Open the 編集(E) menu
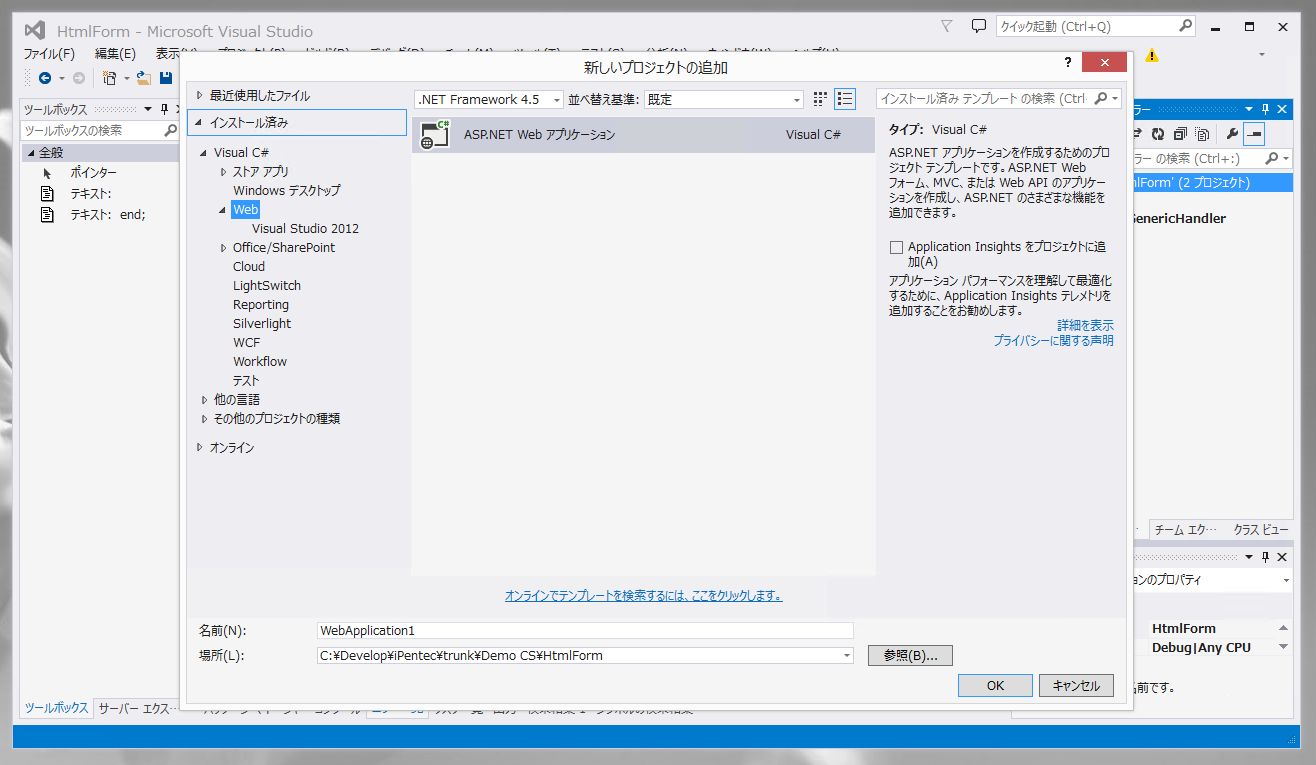1316x765 pixels. 115,54
